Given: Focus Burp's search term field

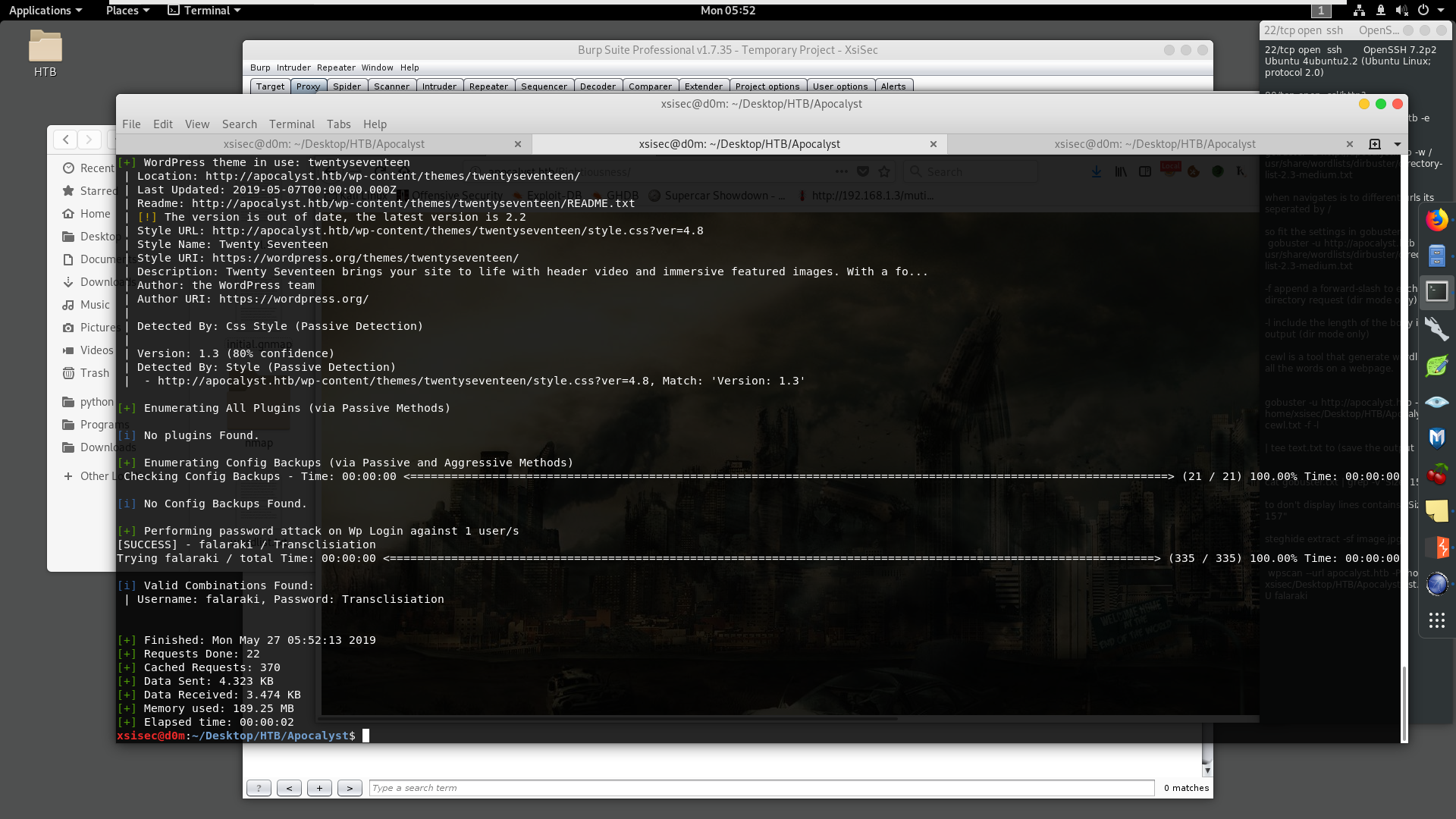Looking at the screenshot, I should click(761, 788).
